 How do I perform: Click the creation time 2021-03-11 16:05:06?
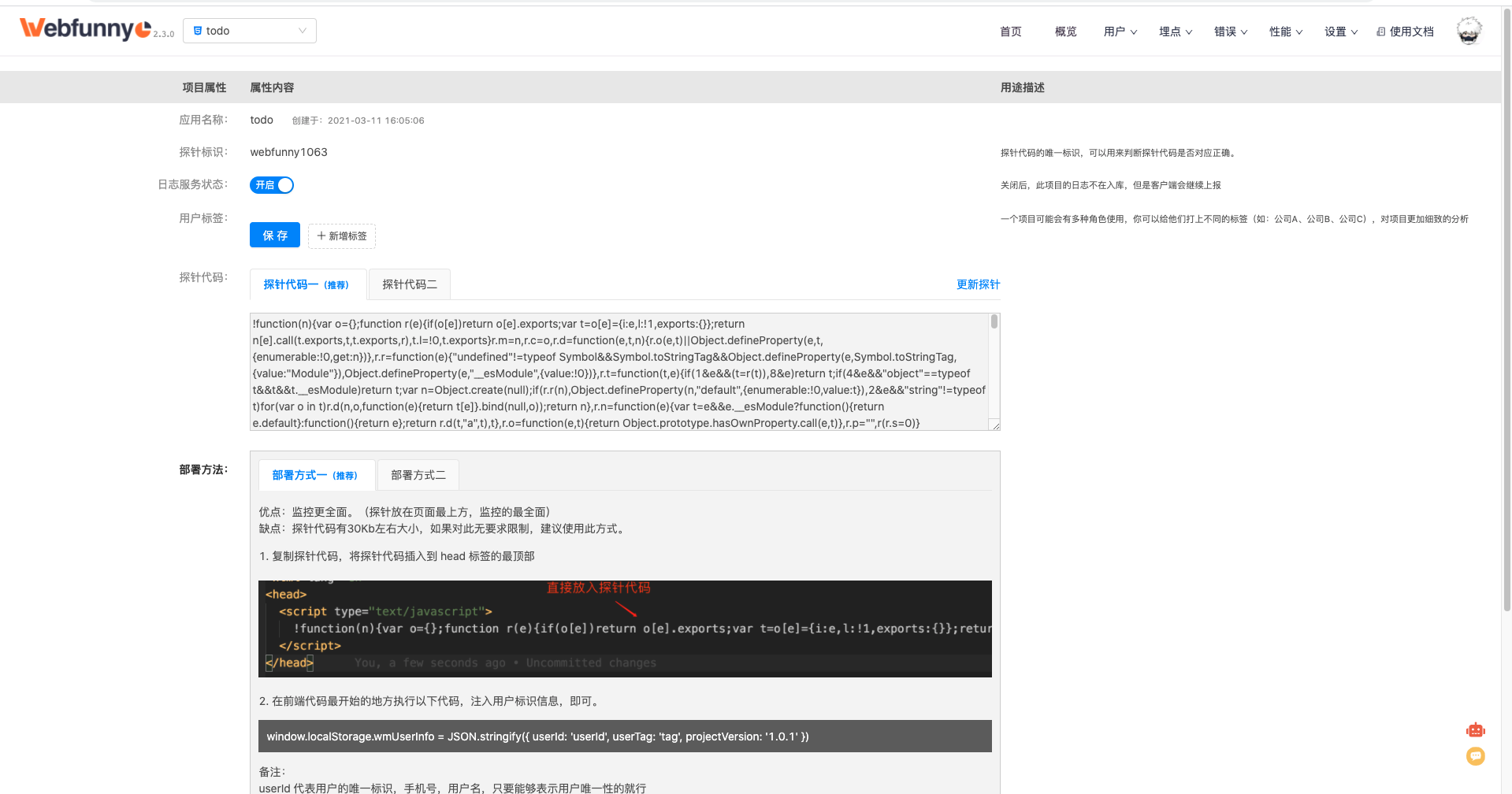point(376,121)
